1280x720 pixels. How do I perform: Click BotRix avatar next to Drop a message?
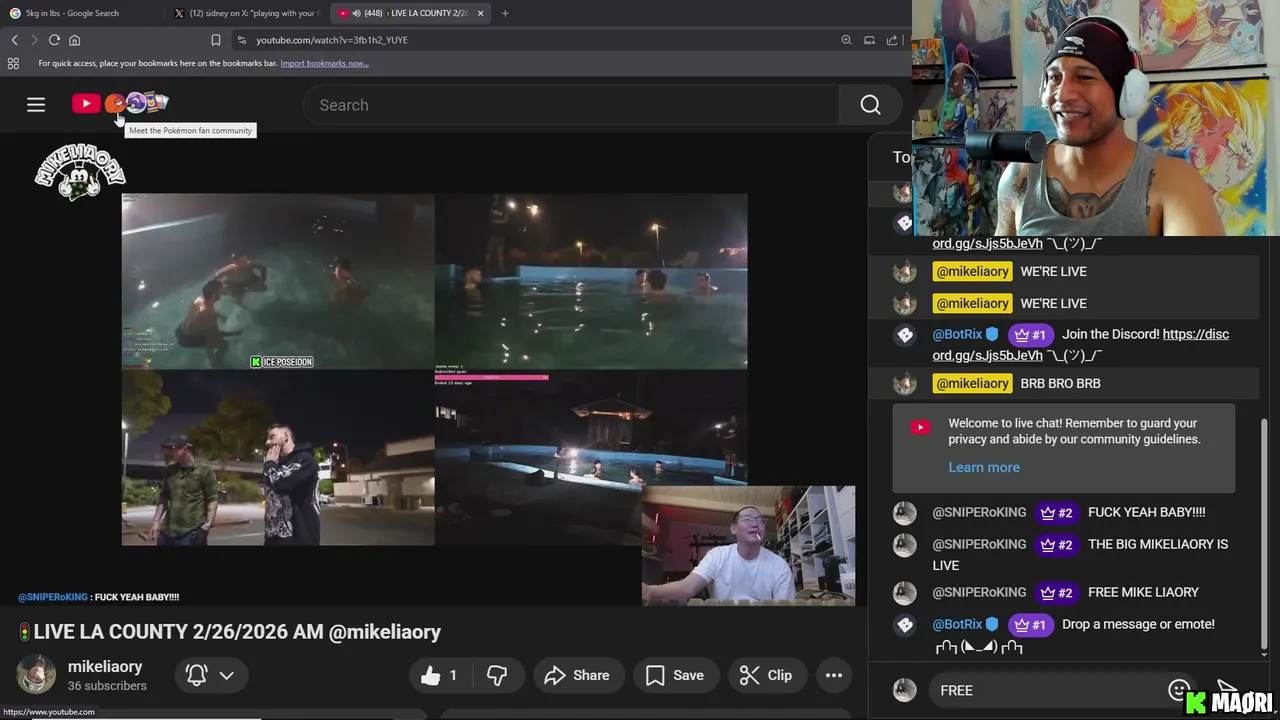point(904,625)
